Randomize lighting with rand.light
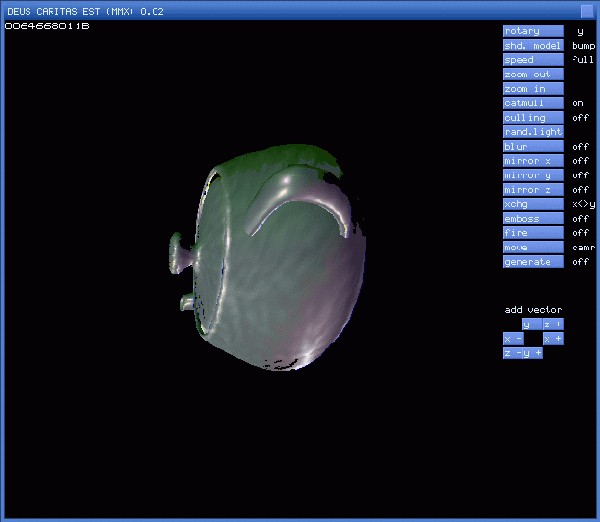The image size is (600, 522). (533, 132)
